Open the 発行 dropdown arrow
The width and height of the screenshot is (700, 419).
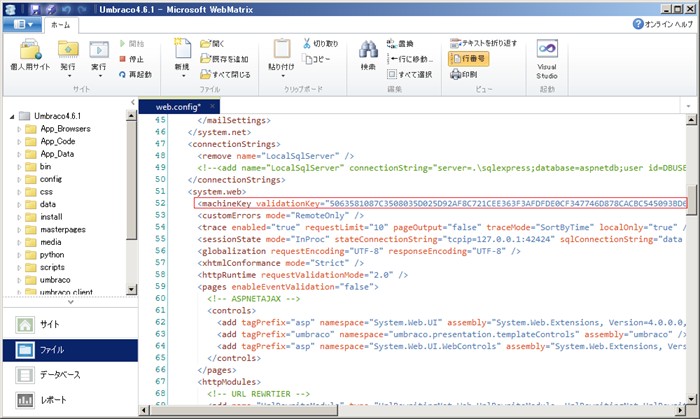pos(69,76)
